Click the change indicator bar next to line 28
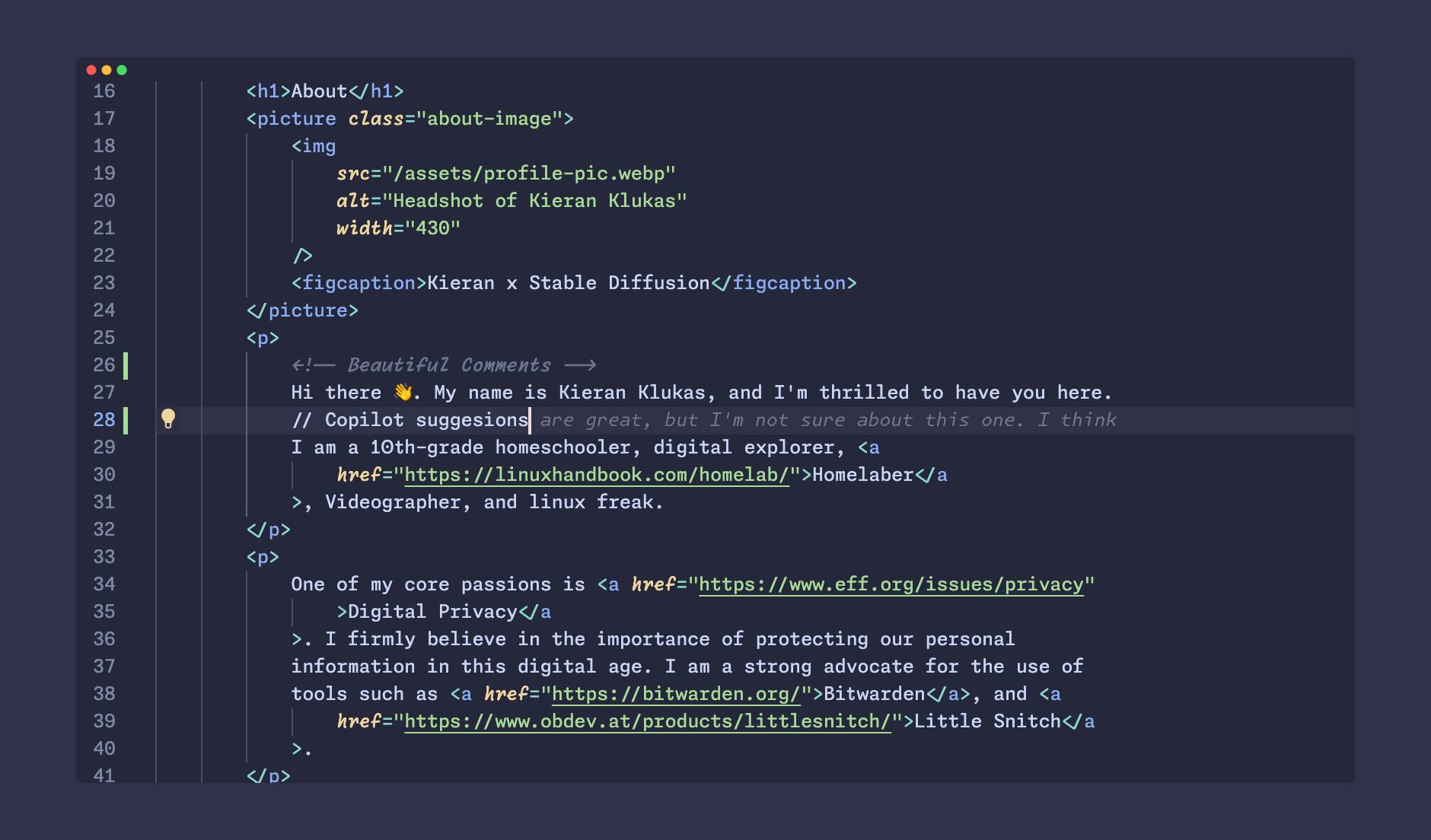 click(126, 419)
